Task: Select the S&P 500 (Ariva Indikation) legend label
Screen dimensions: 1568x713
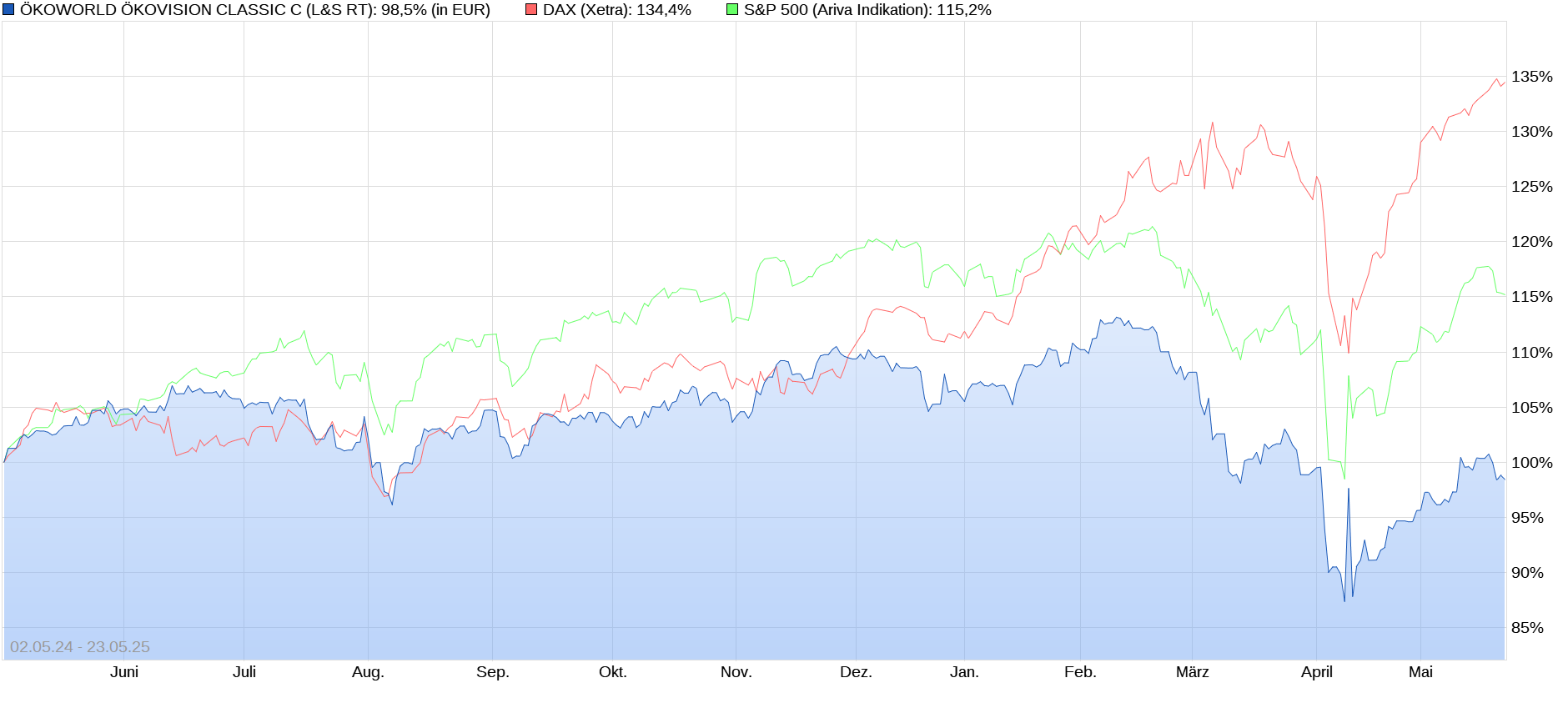Action: 867,10
